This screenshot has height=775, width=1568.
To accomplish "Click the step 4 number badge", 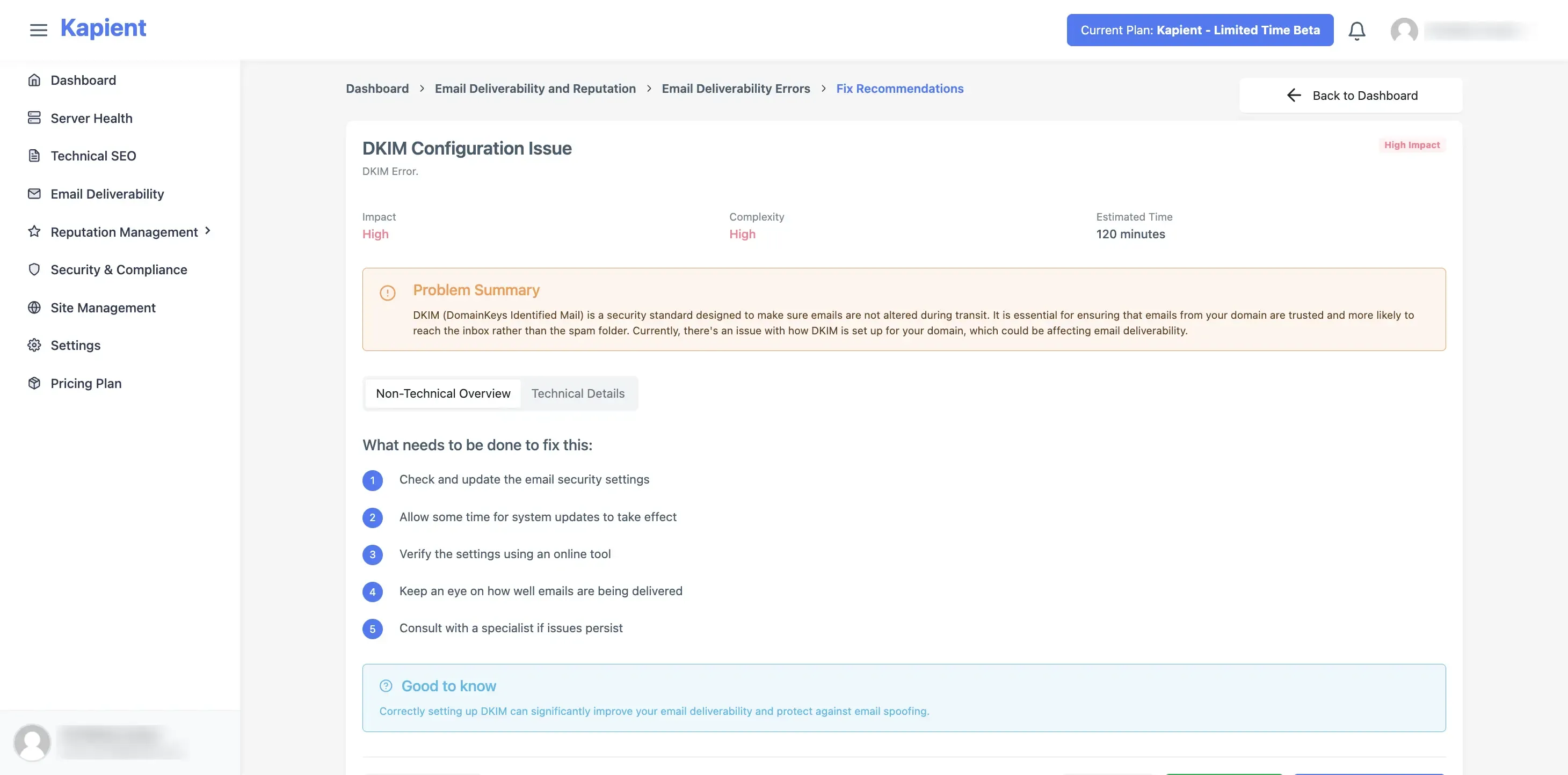I will 373,592.
